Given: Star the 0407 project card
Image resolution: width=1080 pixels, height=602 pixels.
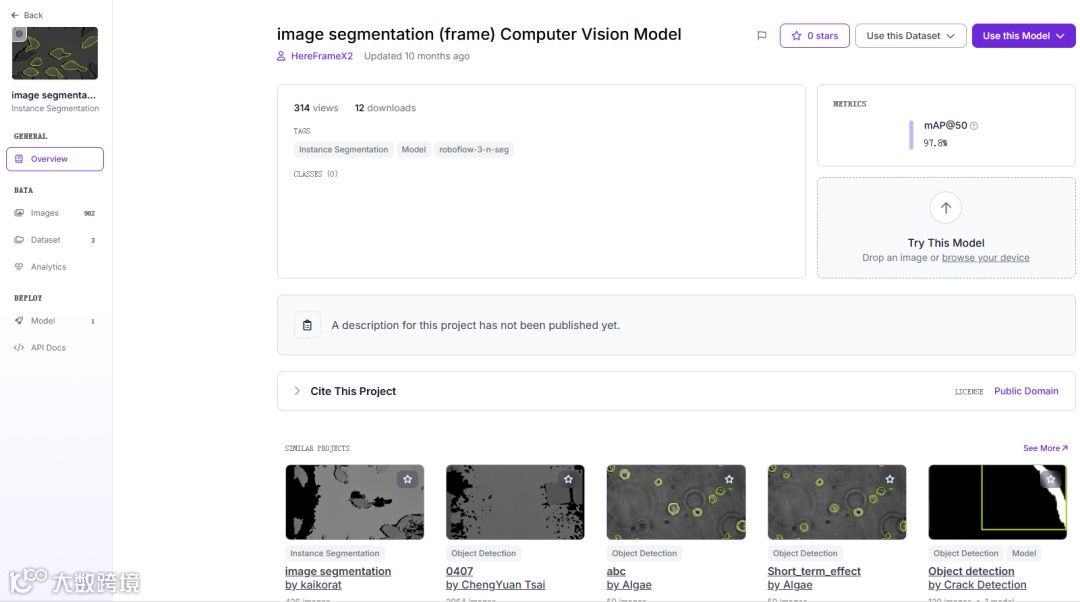Looking at the screenshot, I should point(568,480).
